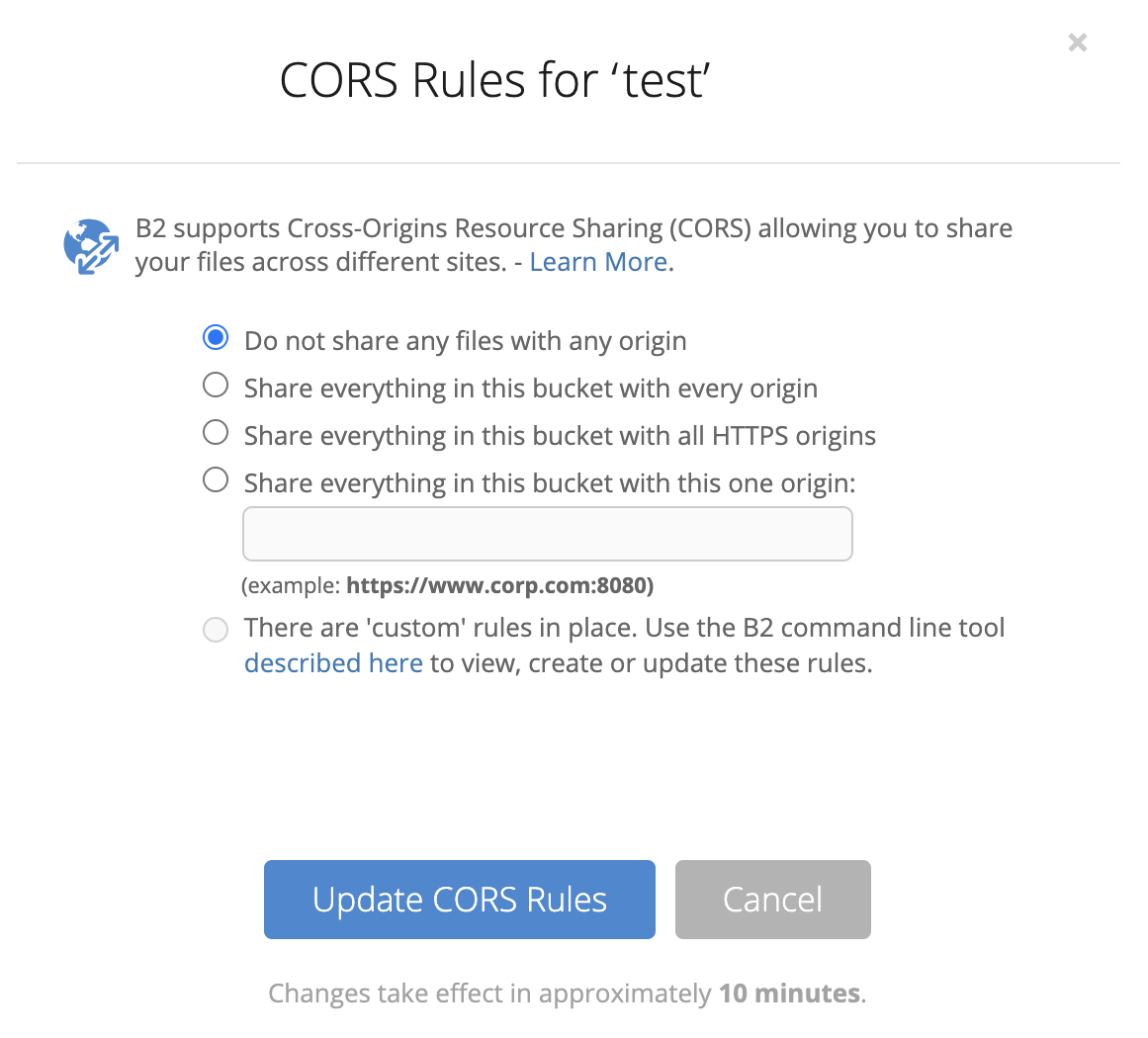Open the 'Learn More' link

(x=597, y=261)
